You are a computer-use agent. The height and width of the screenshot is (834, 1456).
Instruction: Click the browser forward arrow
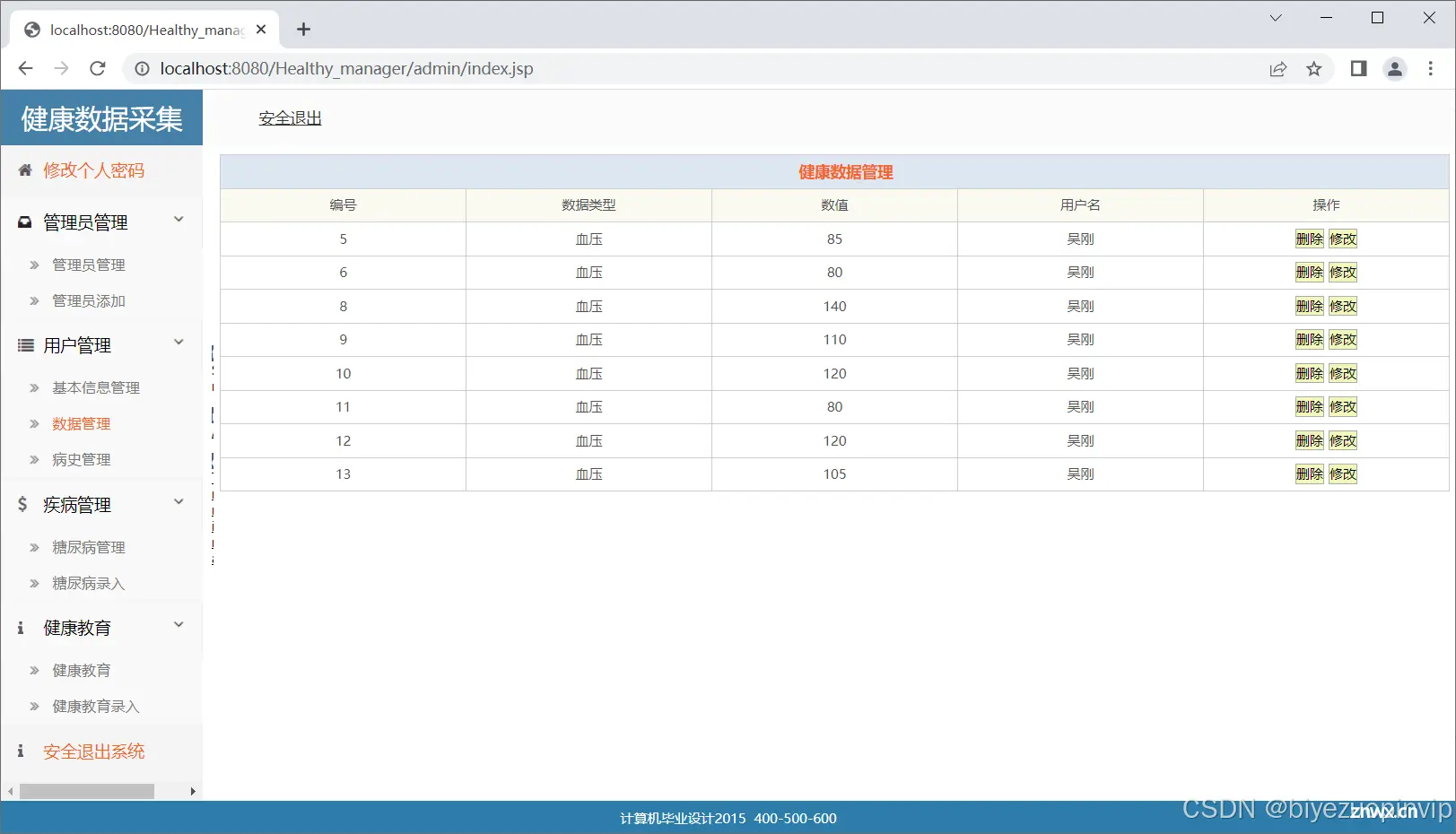tap(61, 68)
